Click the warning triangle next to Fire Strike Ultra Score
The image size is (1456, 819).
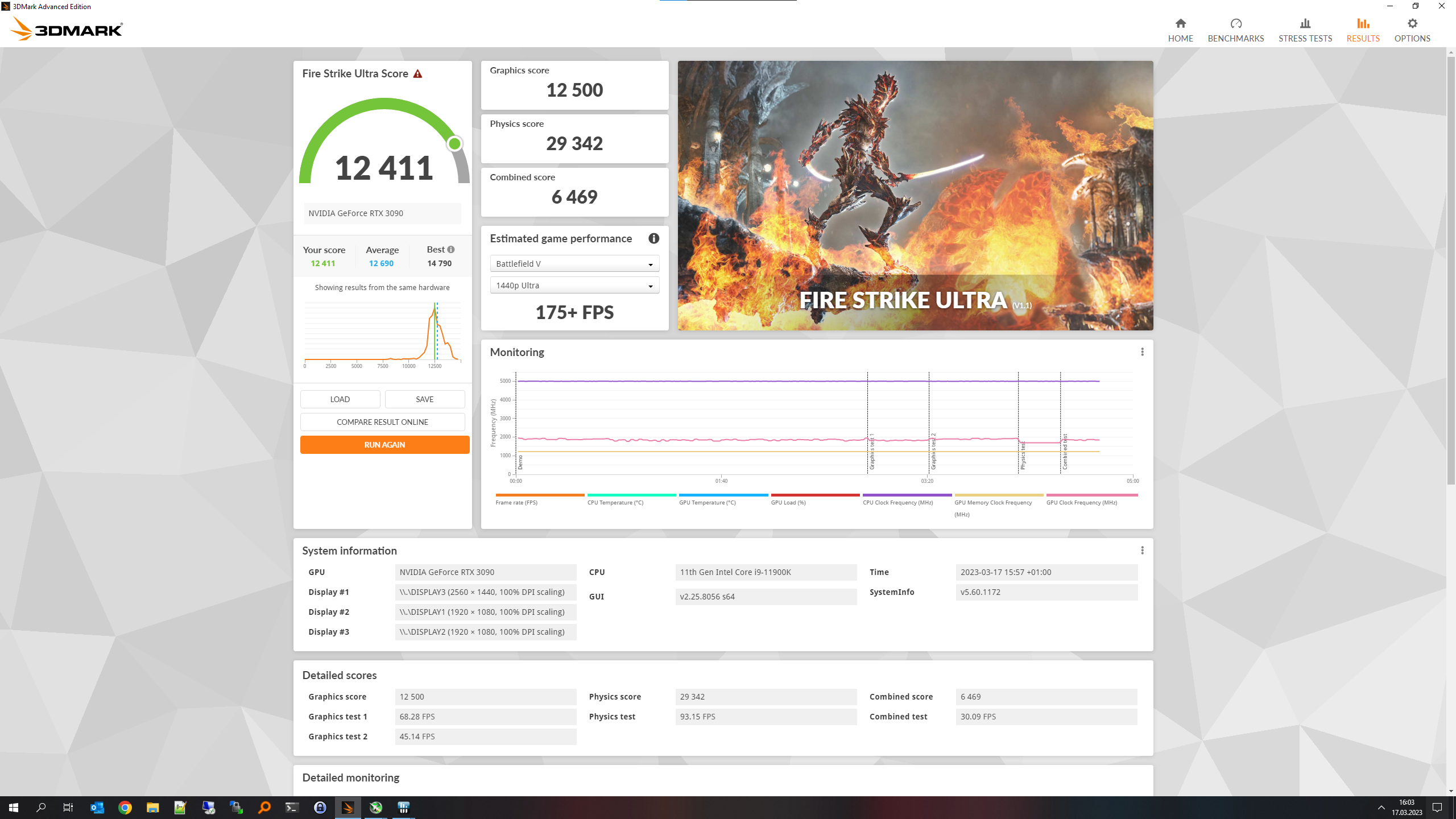click(x=417, y=74)
